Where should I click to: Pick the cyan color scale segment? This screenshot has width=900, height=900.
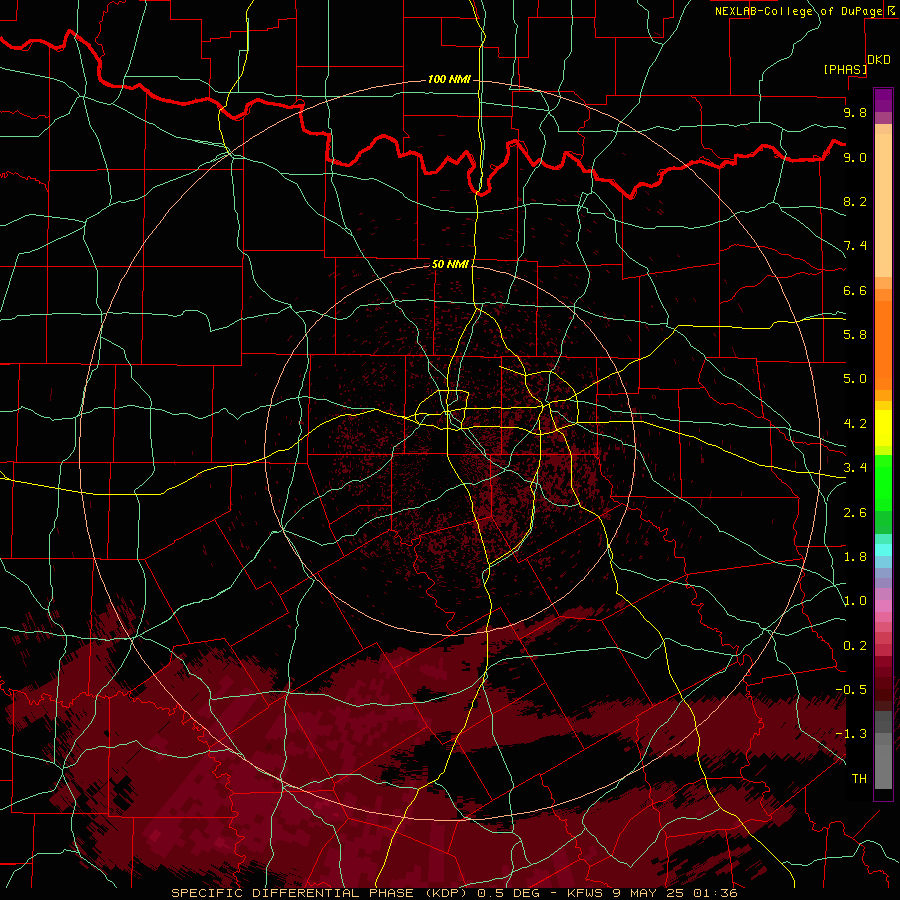tap(883, 550)
